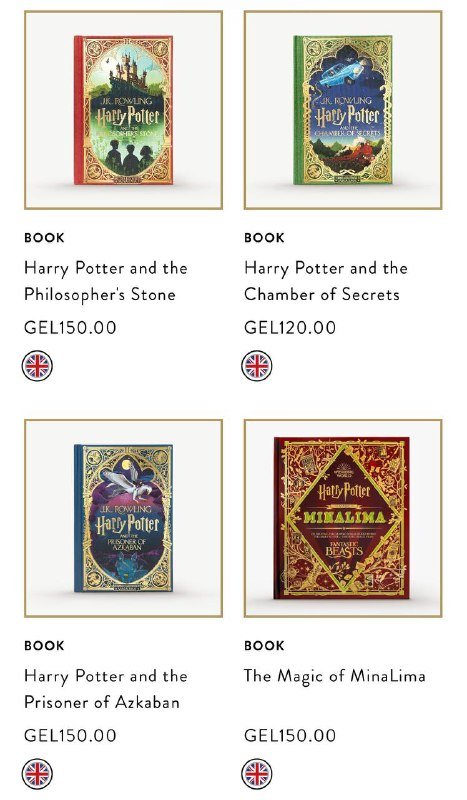Open The Magic of MinaLima title link
Screen dimensions: 467x800
point(334,677)
